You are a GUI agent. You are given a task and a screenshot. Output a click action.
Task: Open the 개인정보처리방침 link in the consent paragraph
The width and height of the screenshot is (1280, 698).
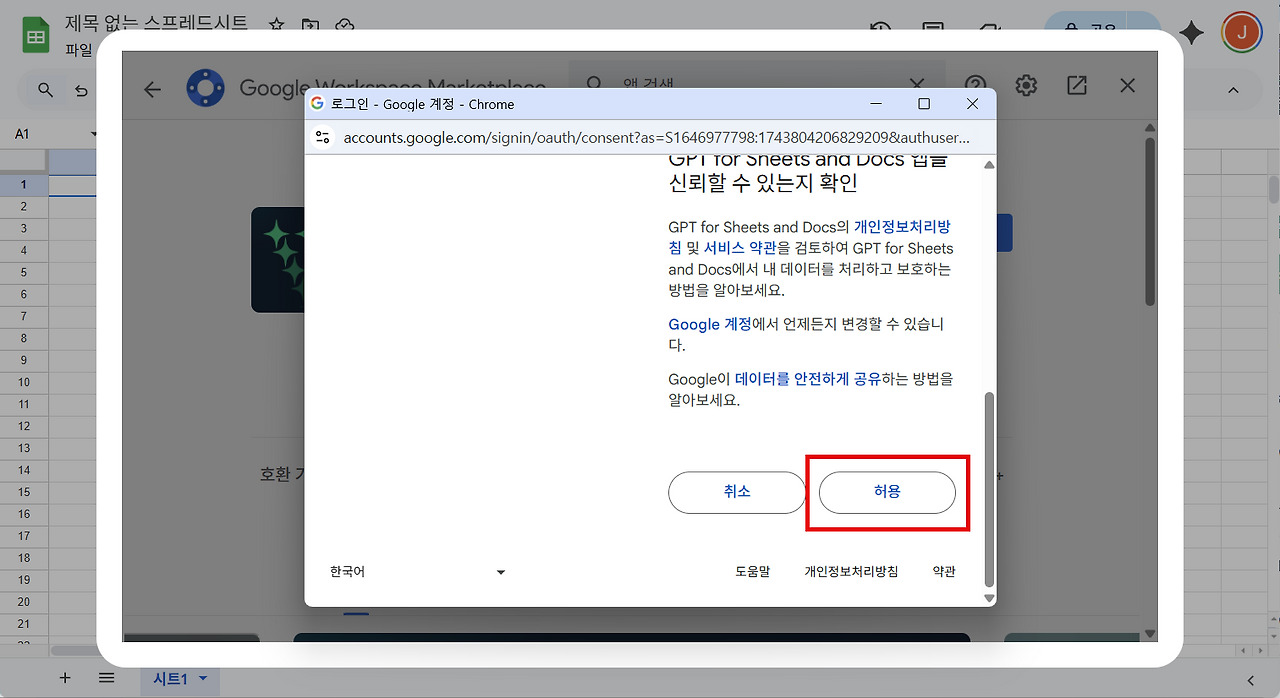810,237
